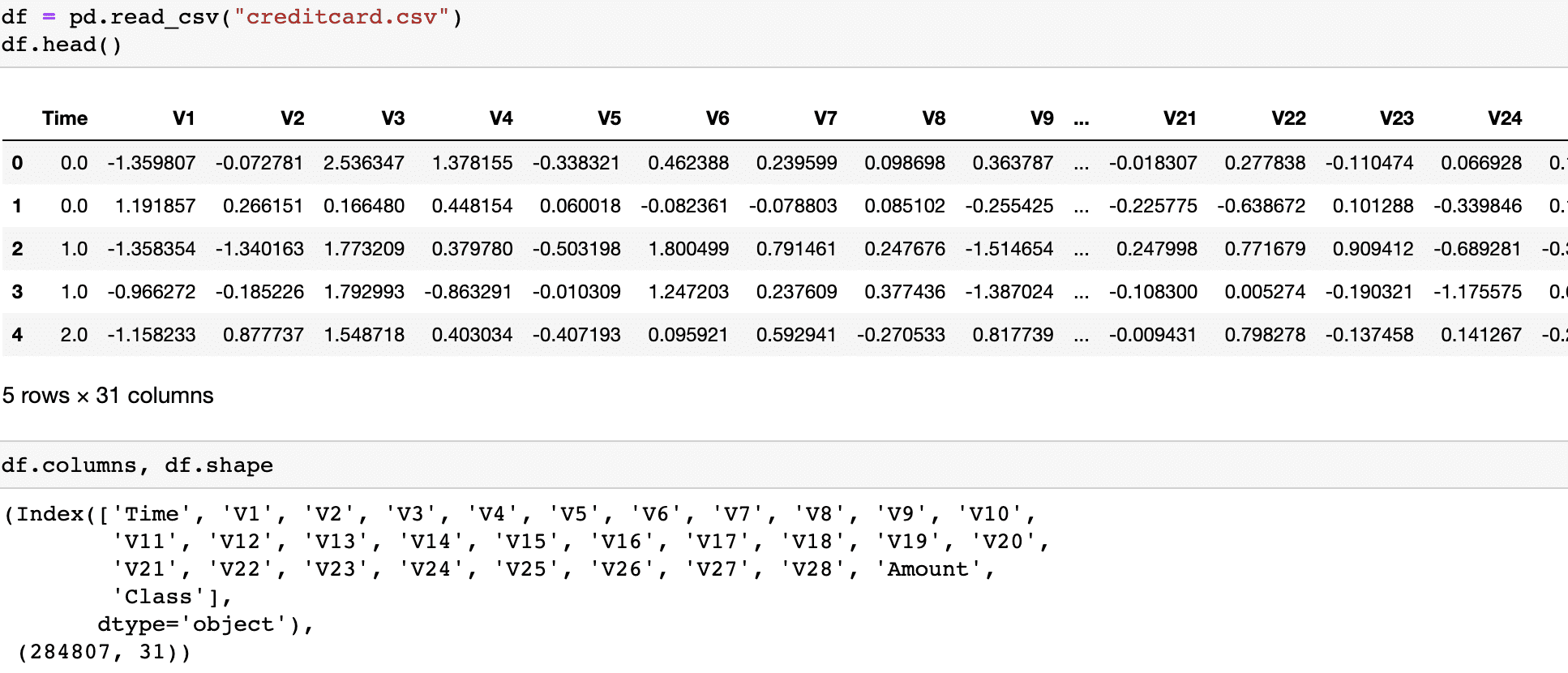Screen dimensions: 1568x673
Task: Click the value -1.359807 in V1
Action: point(152,163)
